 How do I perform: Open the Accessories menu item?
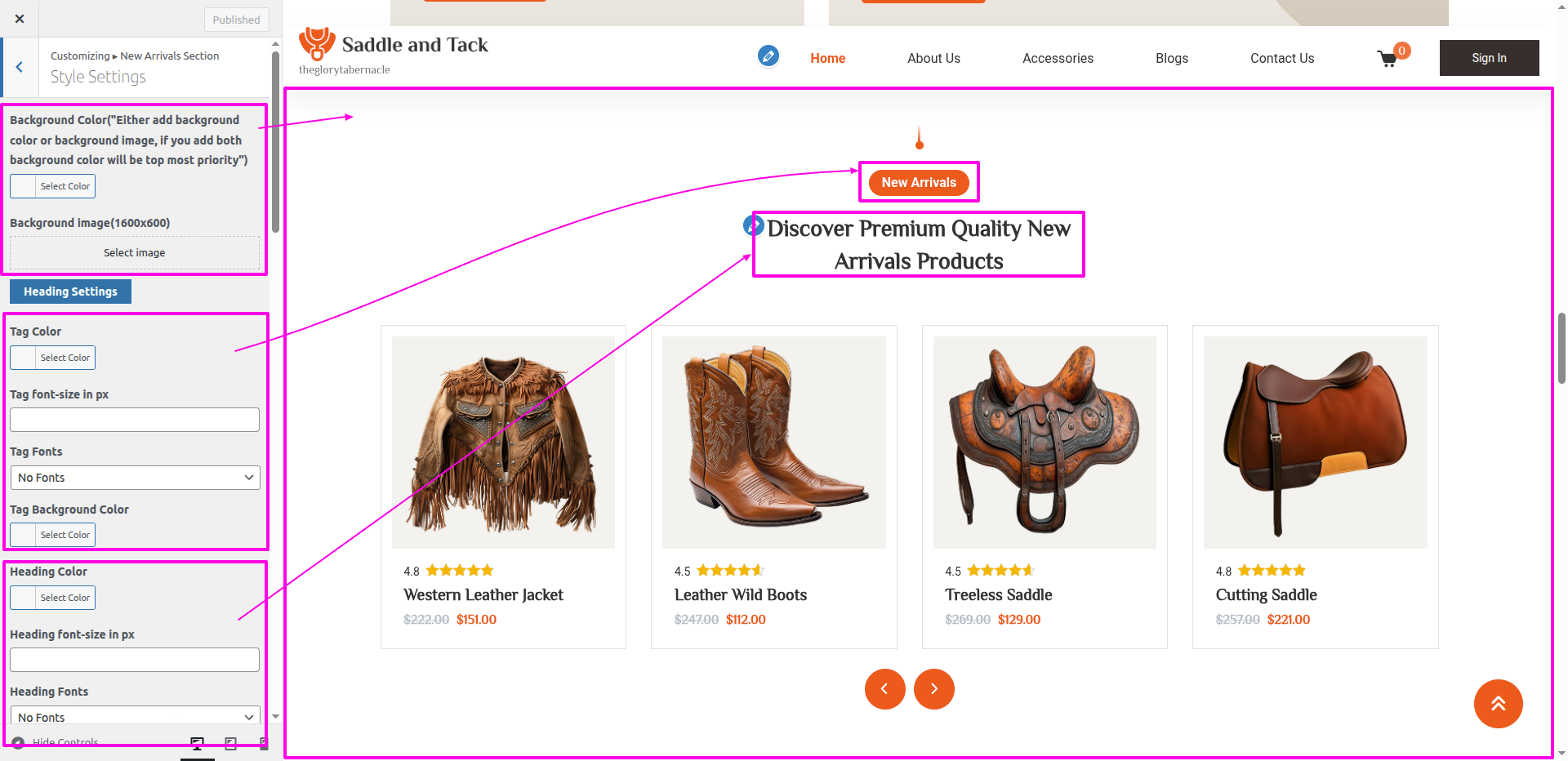(x=1058, y=59)
